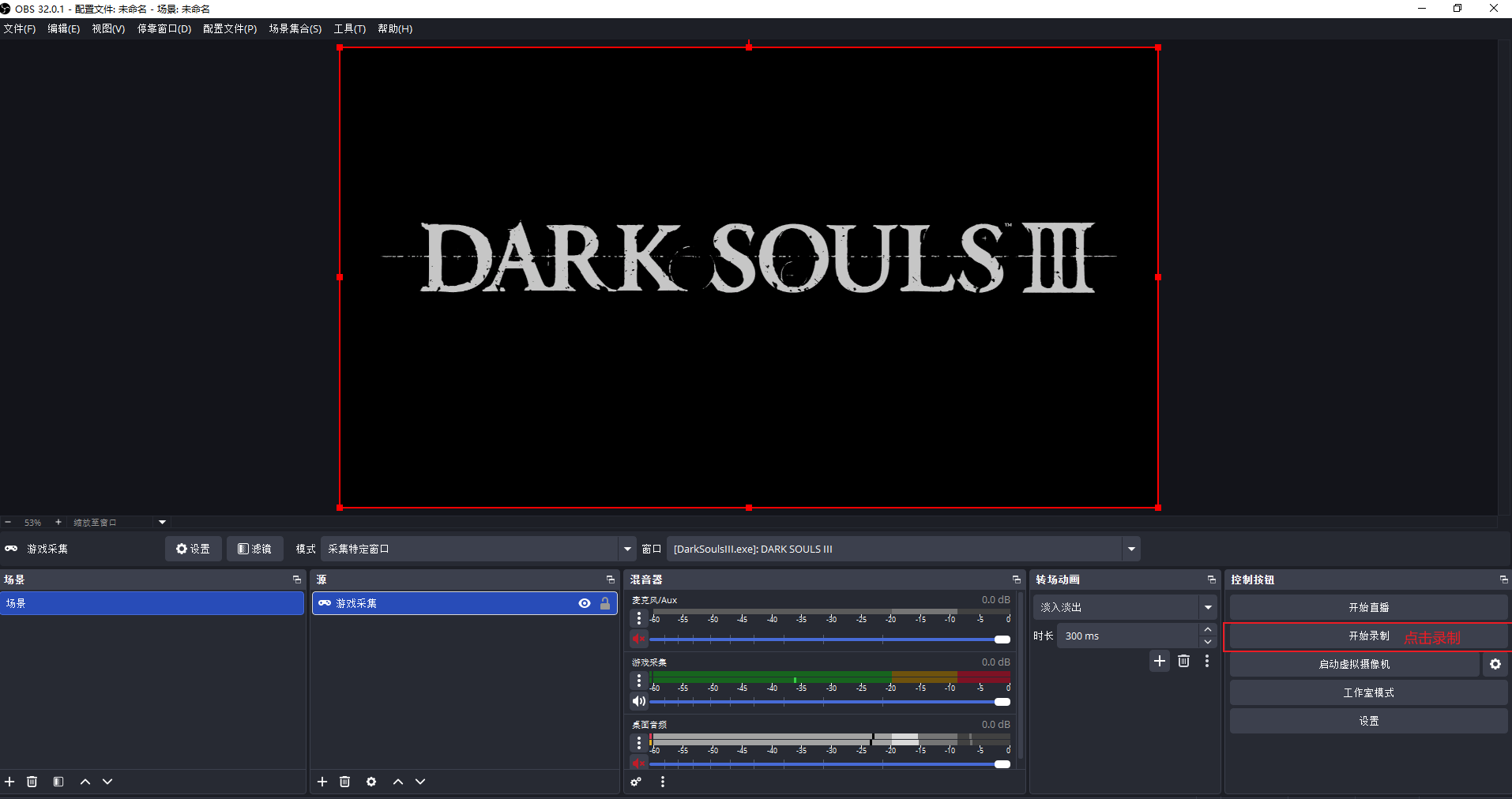Open source properties gear in sources toolbar
1512x799 pixels.
tap(371, 782)
